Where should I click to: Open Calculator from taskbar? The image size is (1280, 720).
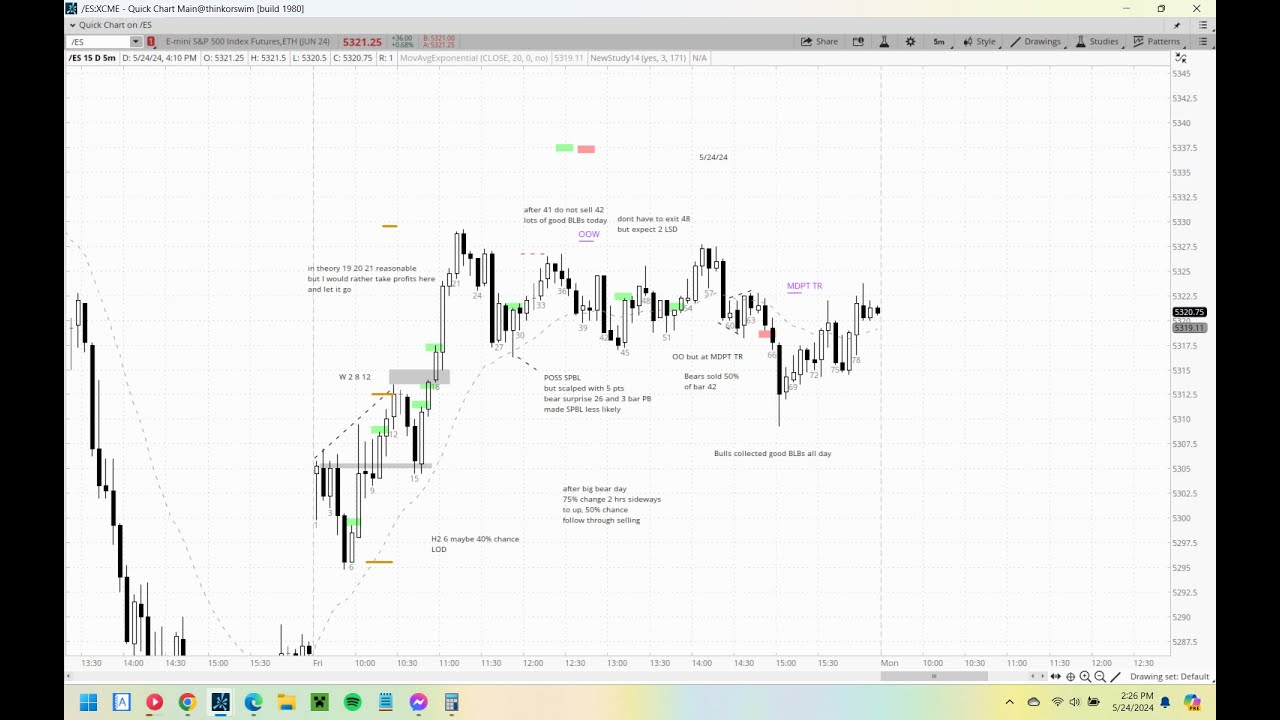click(x=451, y=702)
